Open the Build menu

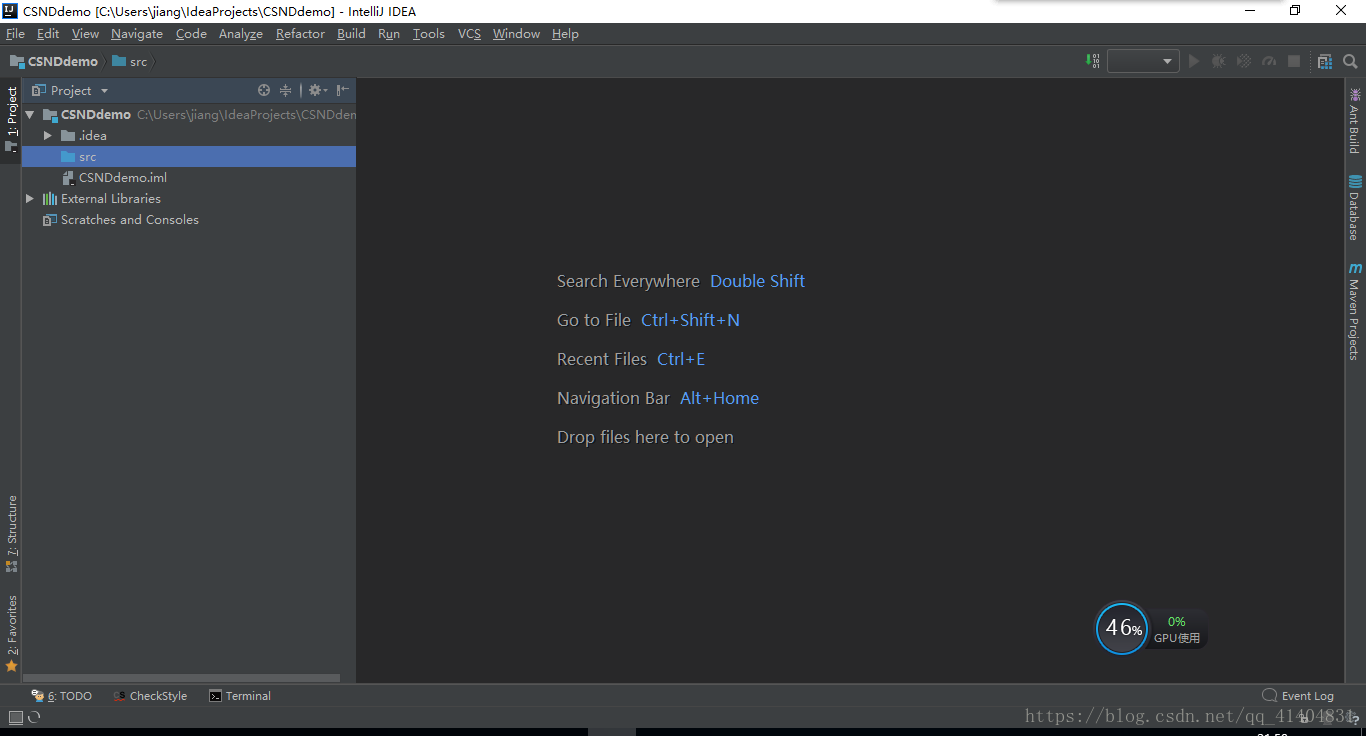point(351,34)
